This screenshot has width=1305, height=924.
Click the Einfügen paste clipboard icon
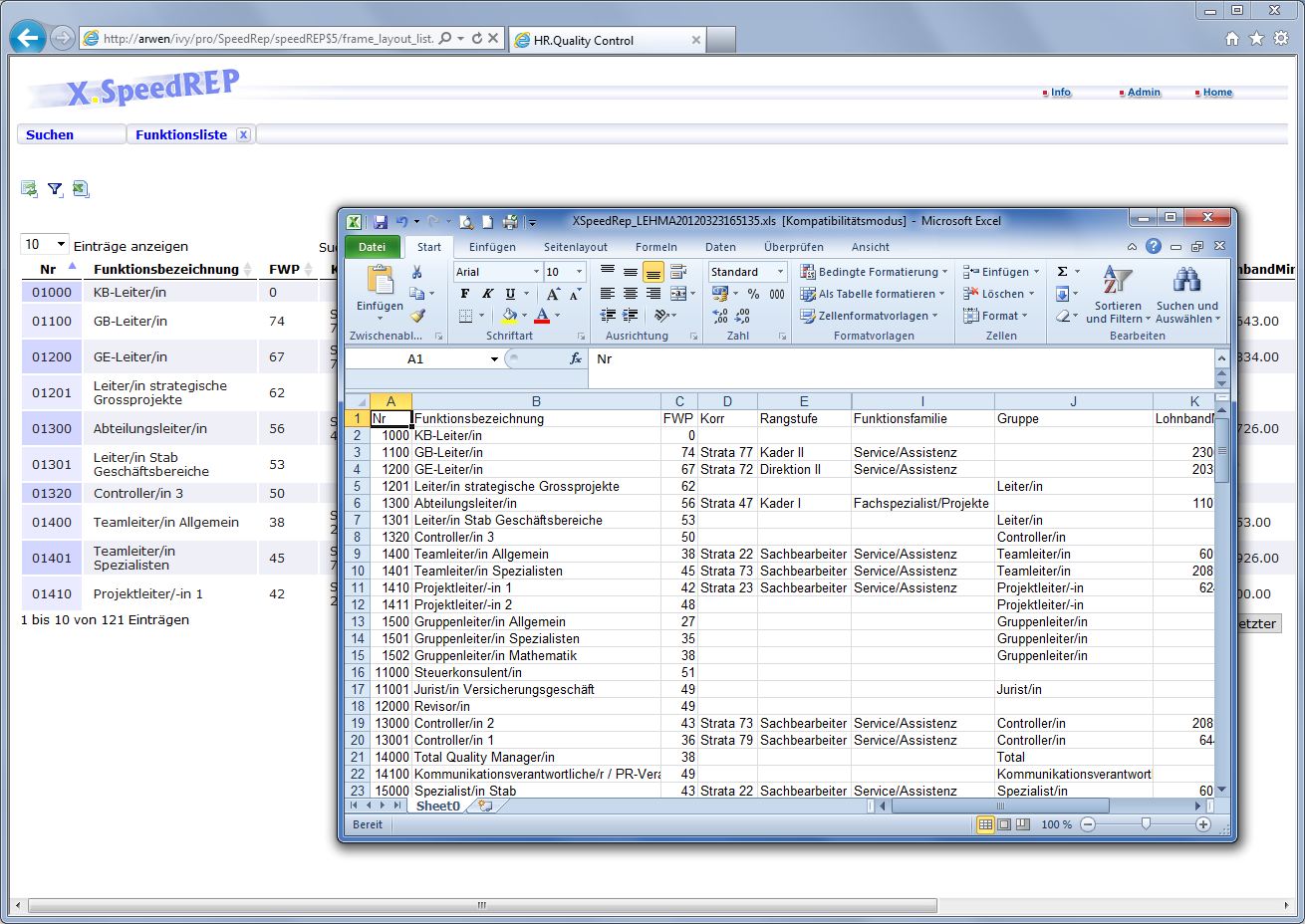click(380, 279)
